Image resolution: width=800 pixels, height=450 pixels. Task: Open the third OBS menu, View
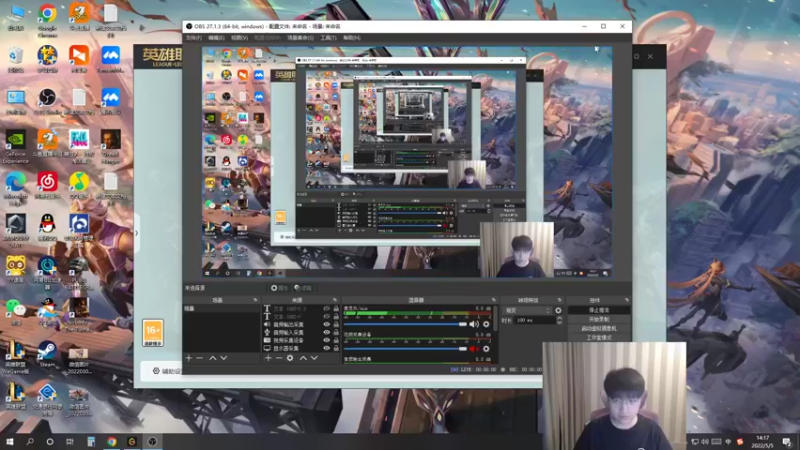(x=239, y=38)
